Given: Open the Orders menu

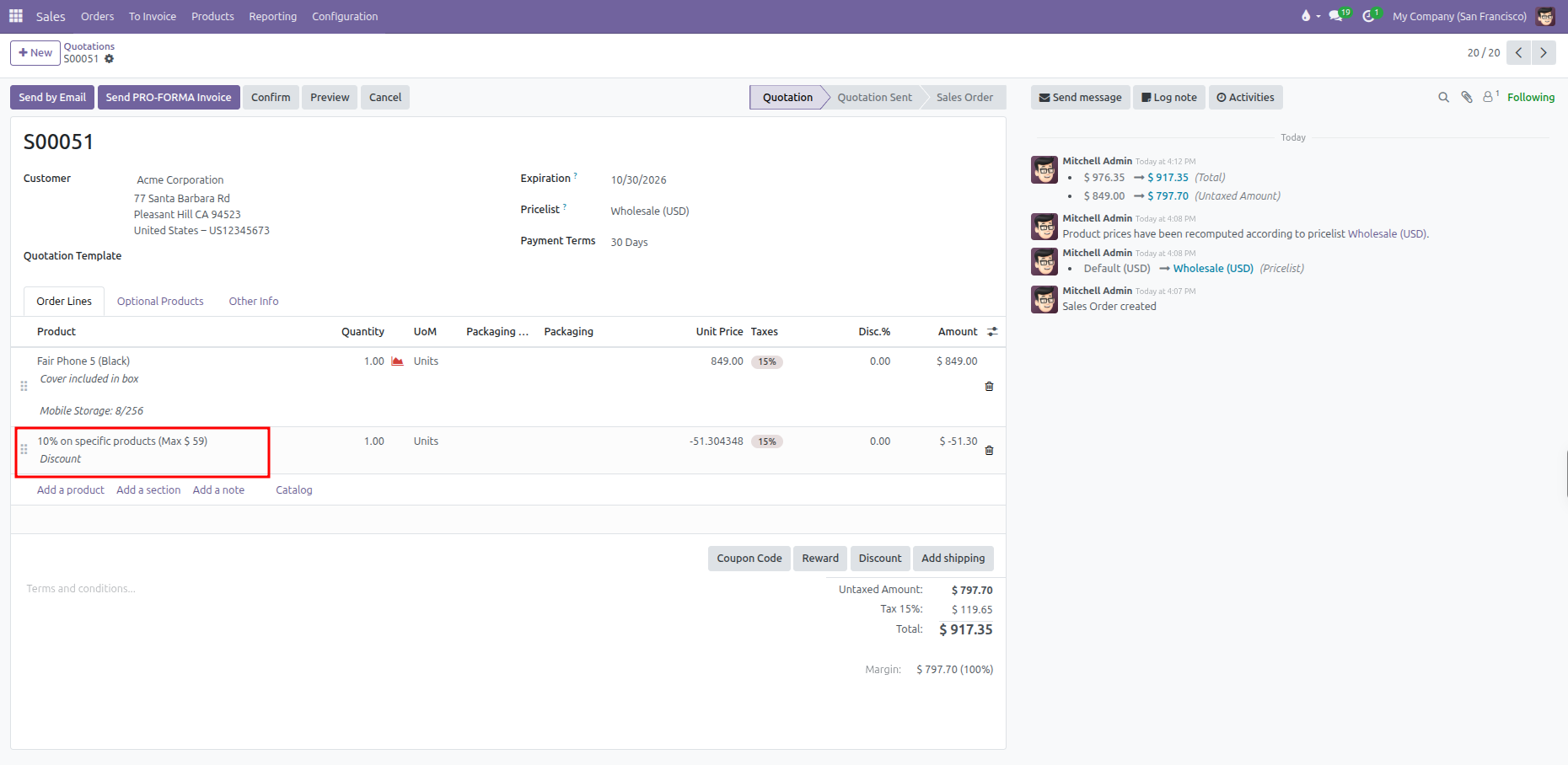Looking at the screenshot, I should (x=98, y=16).
